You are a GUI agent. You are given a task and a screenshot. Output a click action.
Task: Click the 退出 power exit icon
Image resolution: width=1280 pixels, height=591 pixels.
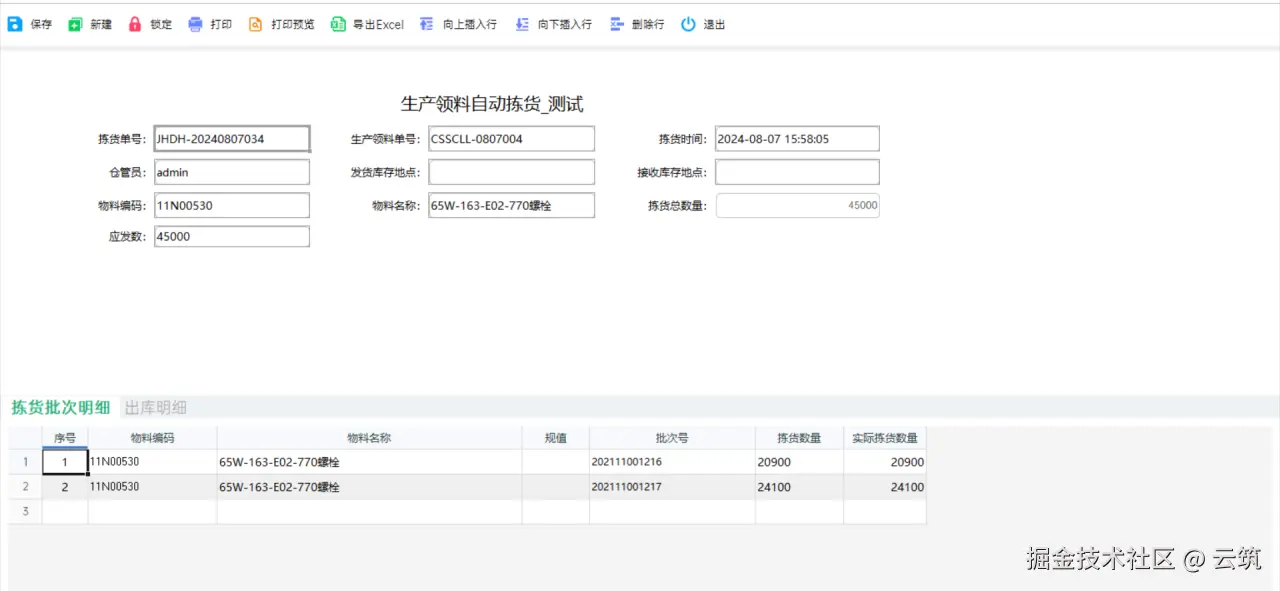(688, 25)
